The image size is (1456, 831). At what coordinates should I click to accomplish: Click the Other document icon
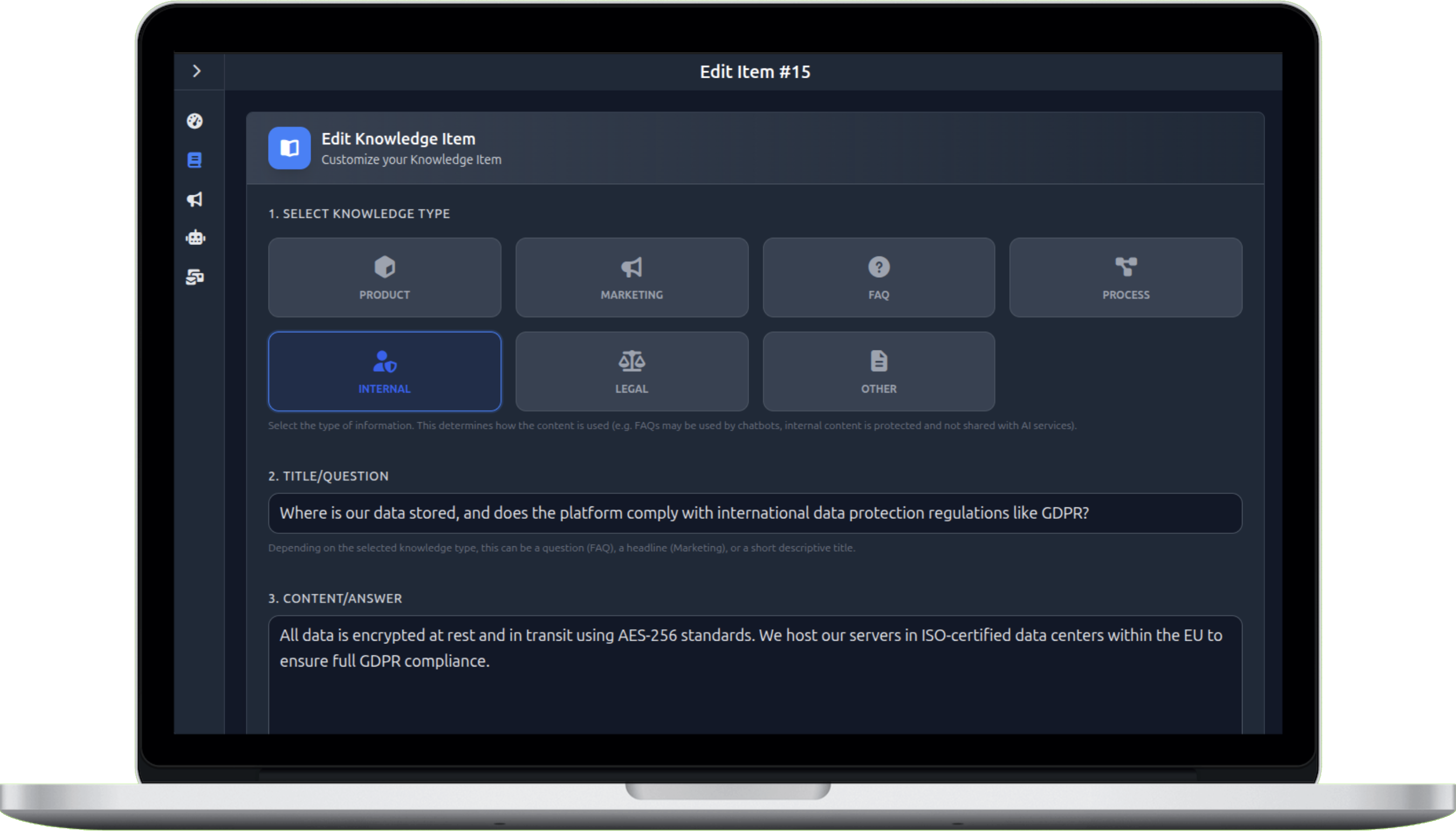click(878, 361)
